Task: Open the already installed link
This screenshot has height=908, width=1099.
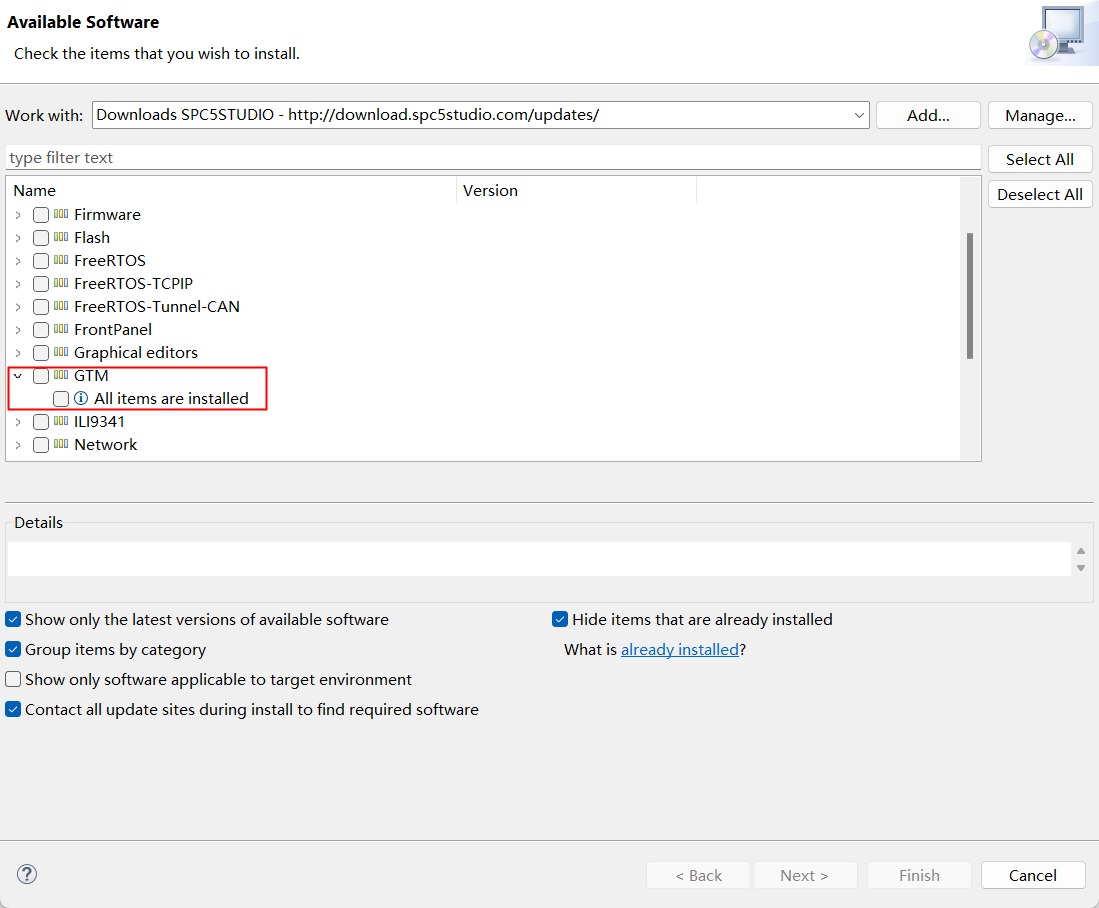Action: (679, 650)
